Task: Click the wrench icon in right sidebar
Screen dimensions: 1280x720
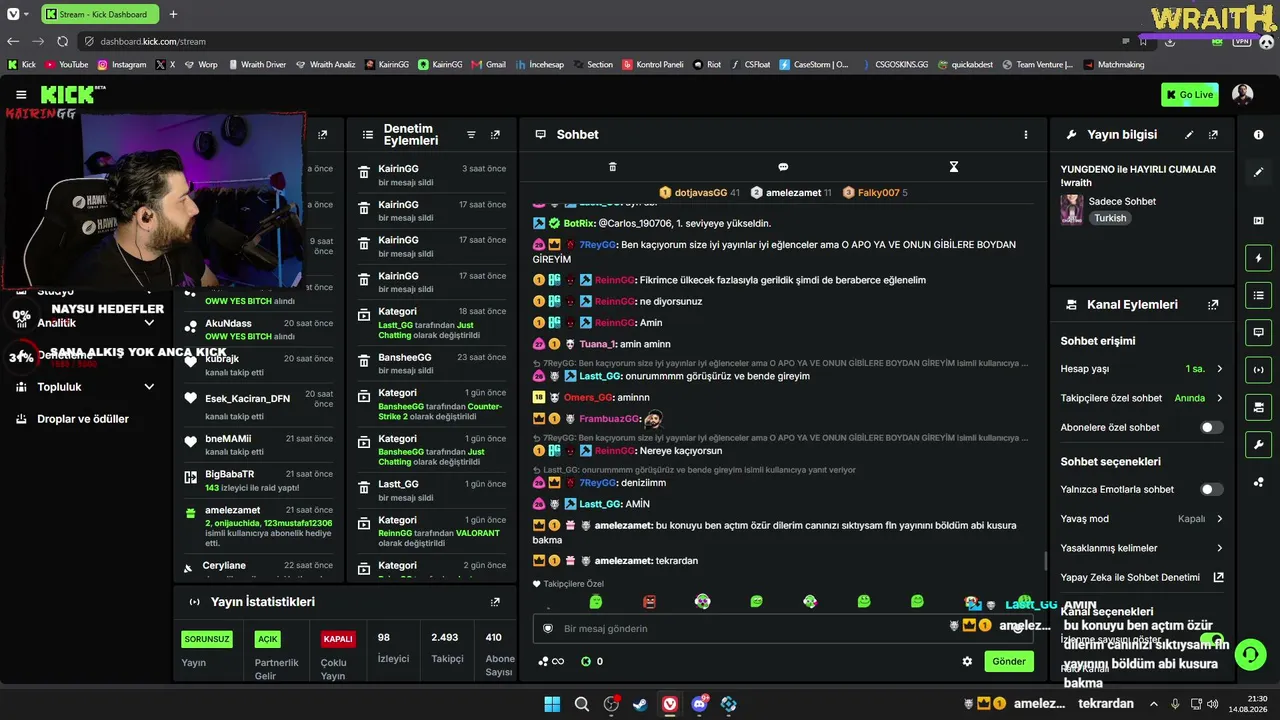Action: click(x=1258, y=445)
